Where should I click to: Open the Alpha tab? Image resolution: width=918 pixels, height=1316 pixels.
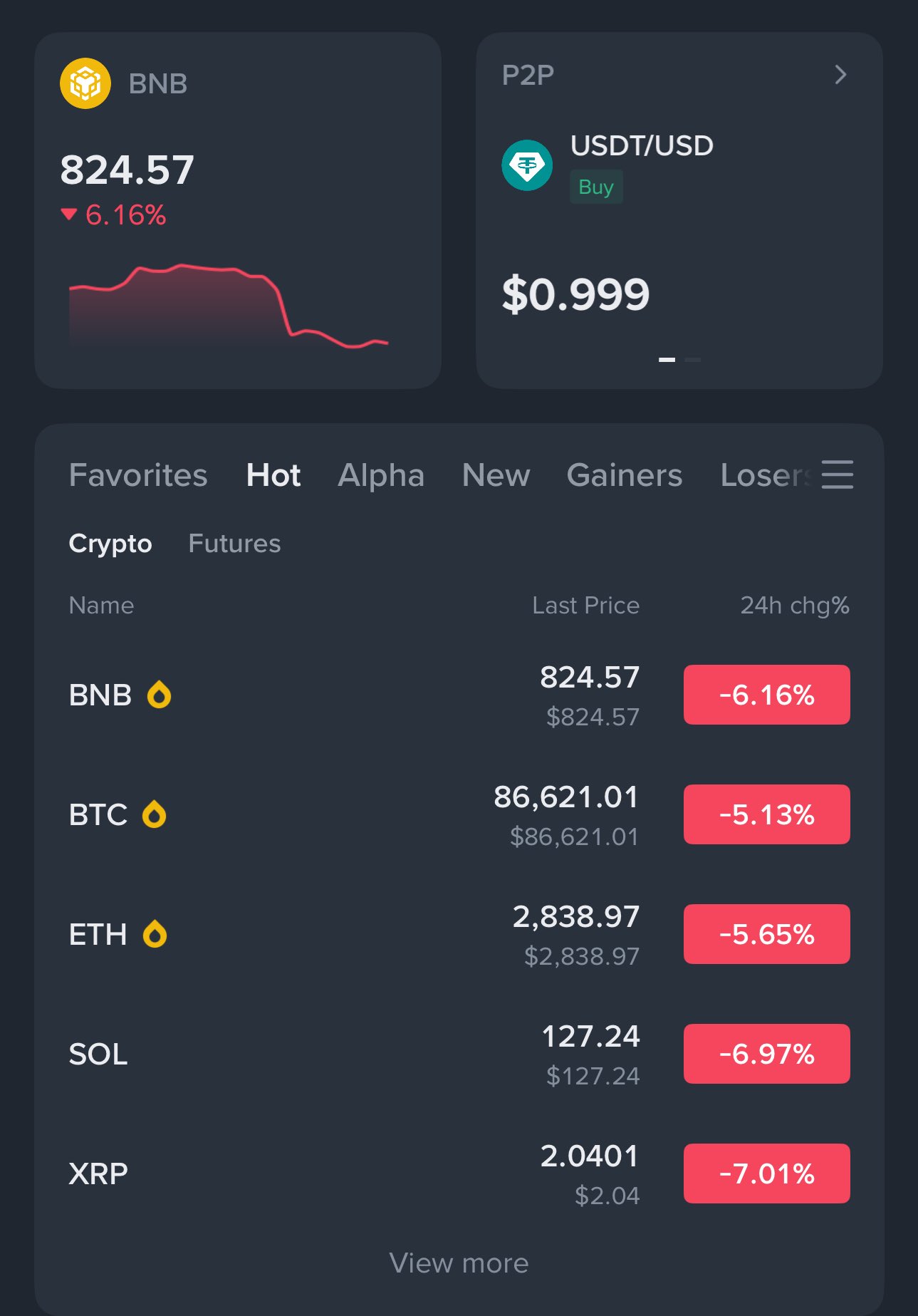coord(381,475)
